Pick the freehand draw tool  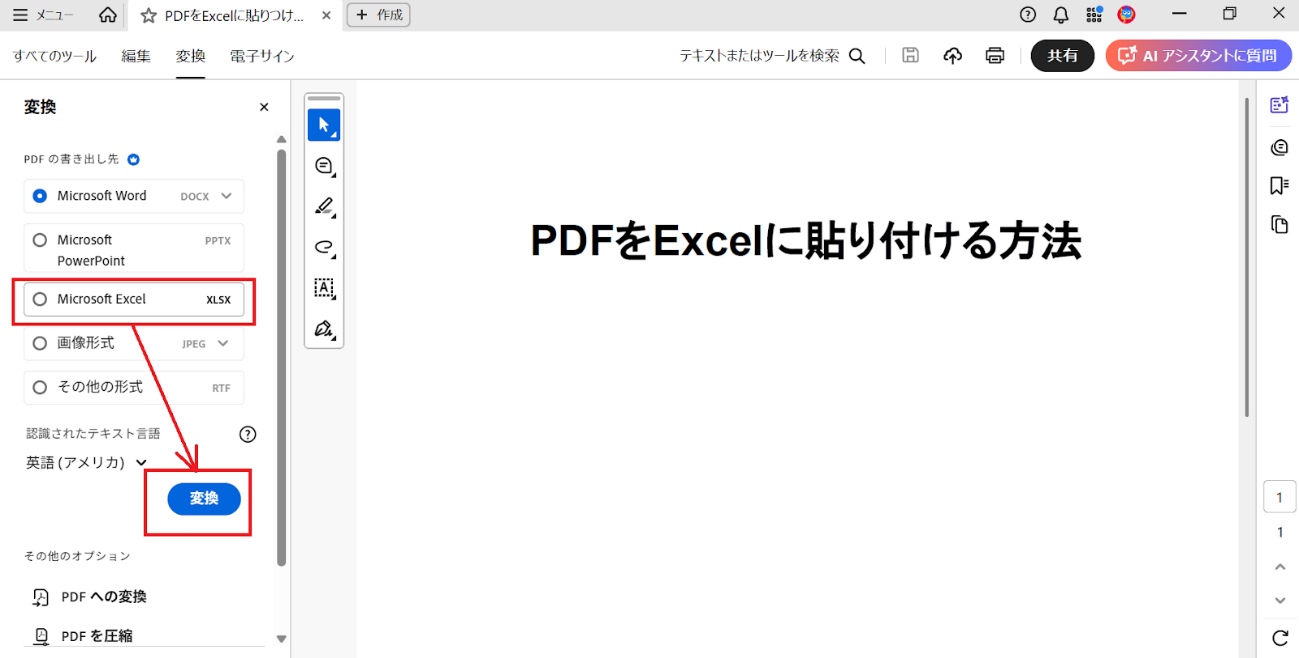pos(323,247)
